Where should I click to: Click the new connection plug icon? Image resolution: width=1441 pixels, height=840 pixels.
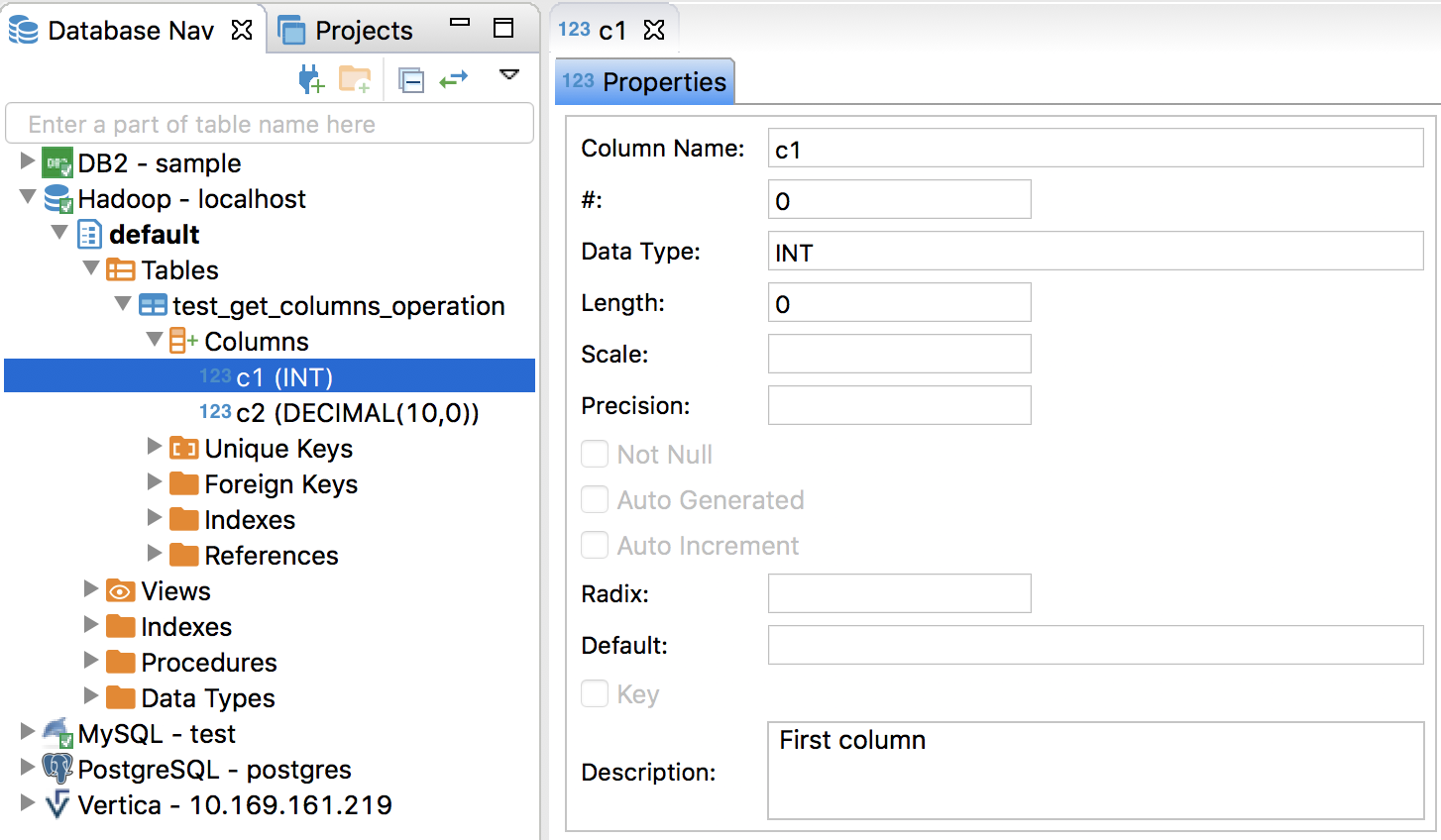point(311,79)
